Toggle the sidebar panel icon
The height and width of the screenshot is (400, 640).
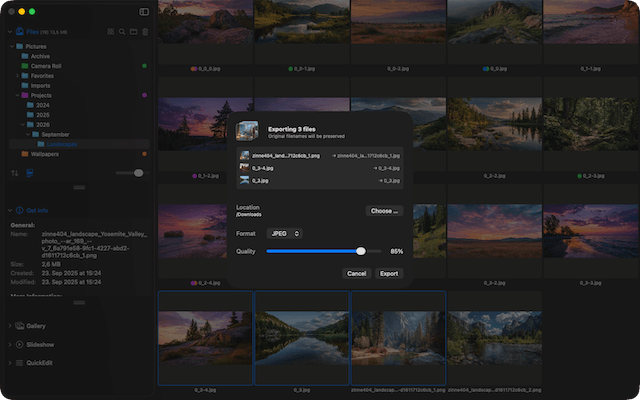pyautogui.click(x=144, y=12)
